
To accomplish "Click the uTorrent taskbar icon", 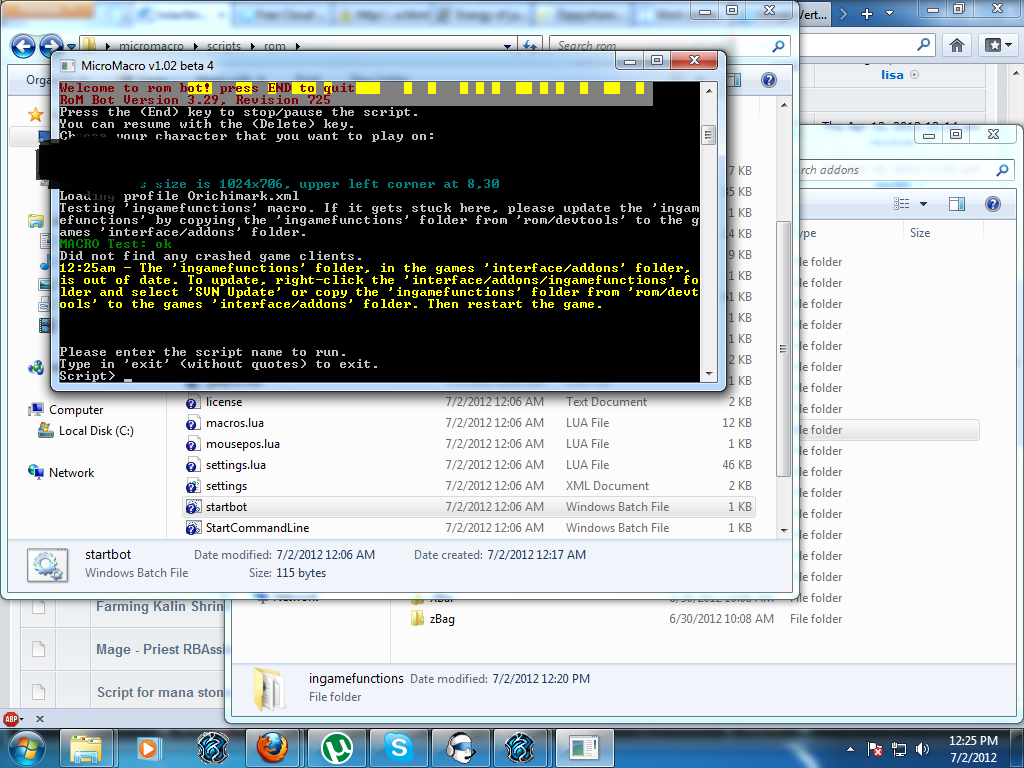I will 331,747.
